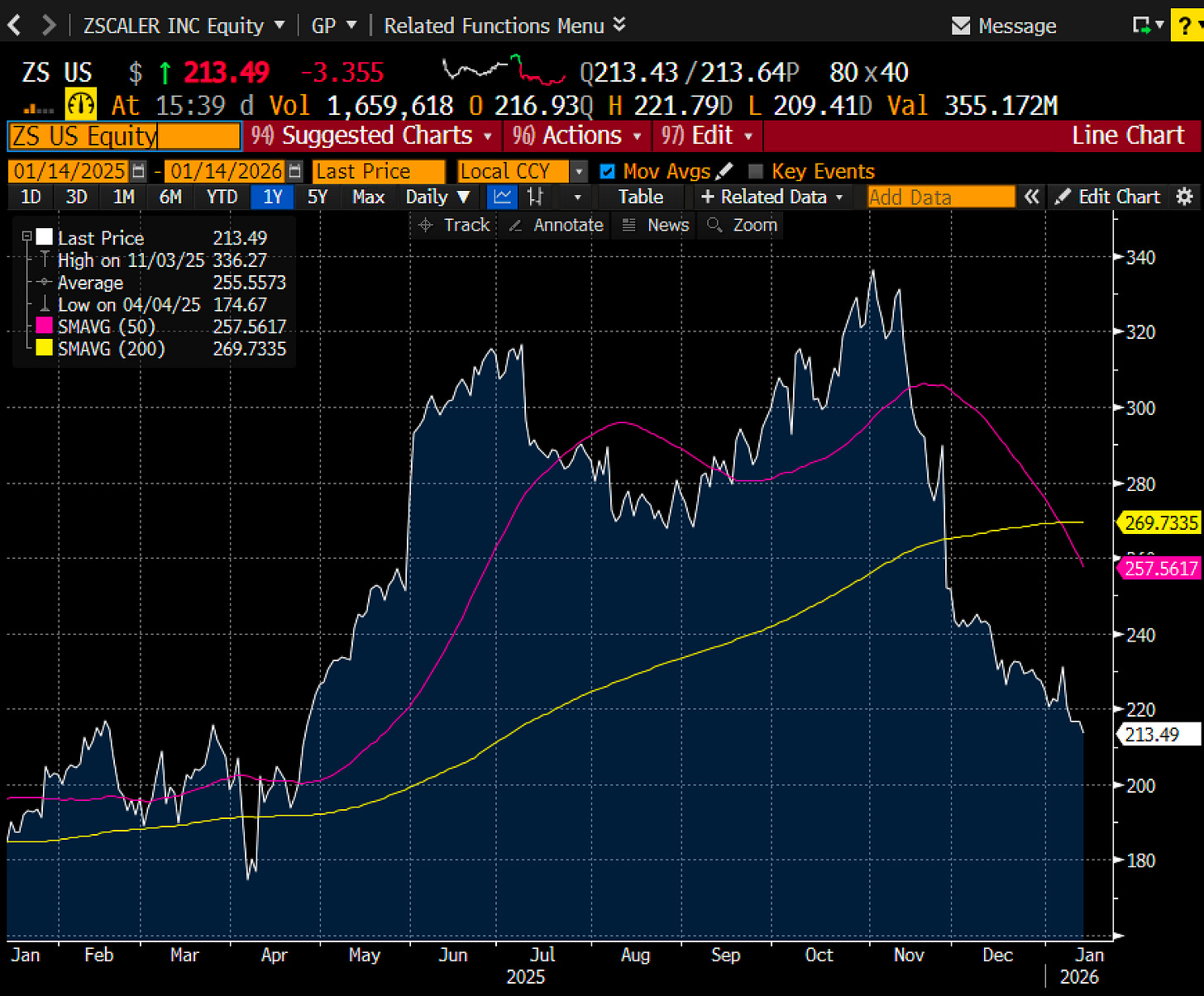Screen dimensions: 1204x996
Task: Enable the Key Events checkbox
Action: point(756,170)
